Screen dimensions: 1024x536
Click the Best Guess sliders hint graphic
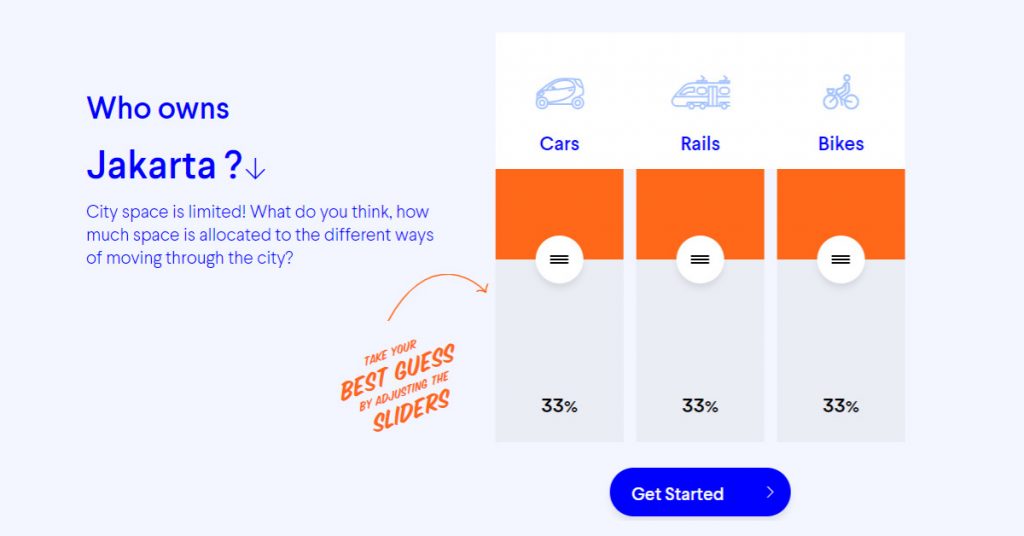point(398,386)
